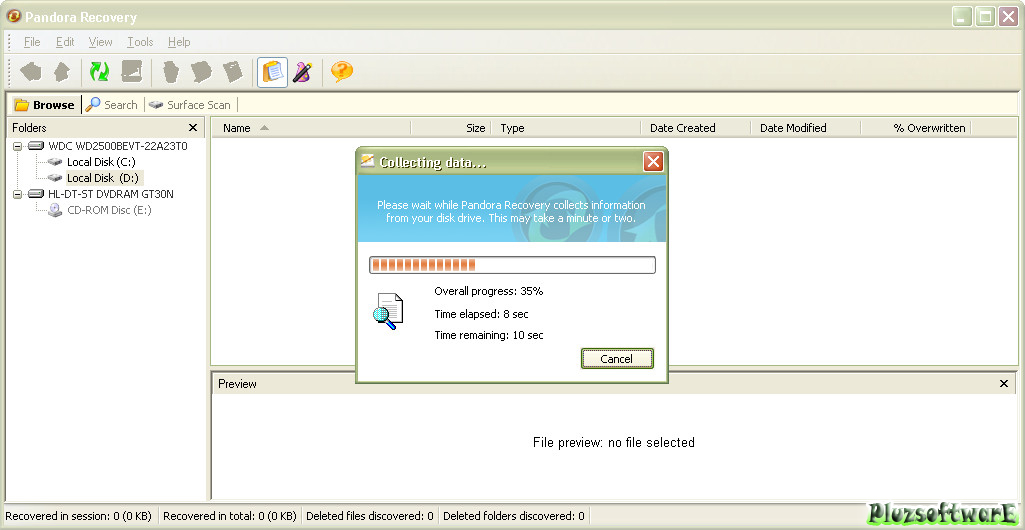Viewport: 1025px width, 530px height.
Task: Sort by the Date Modified column
Action: [x=806, y=128]
